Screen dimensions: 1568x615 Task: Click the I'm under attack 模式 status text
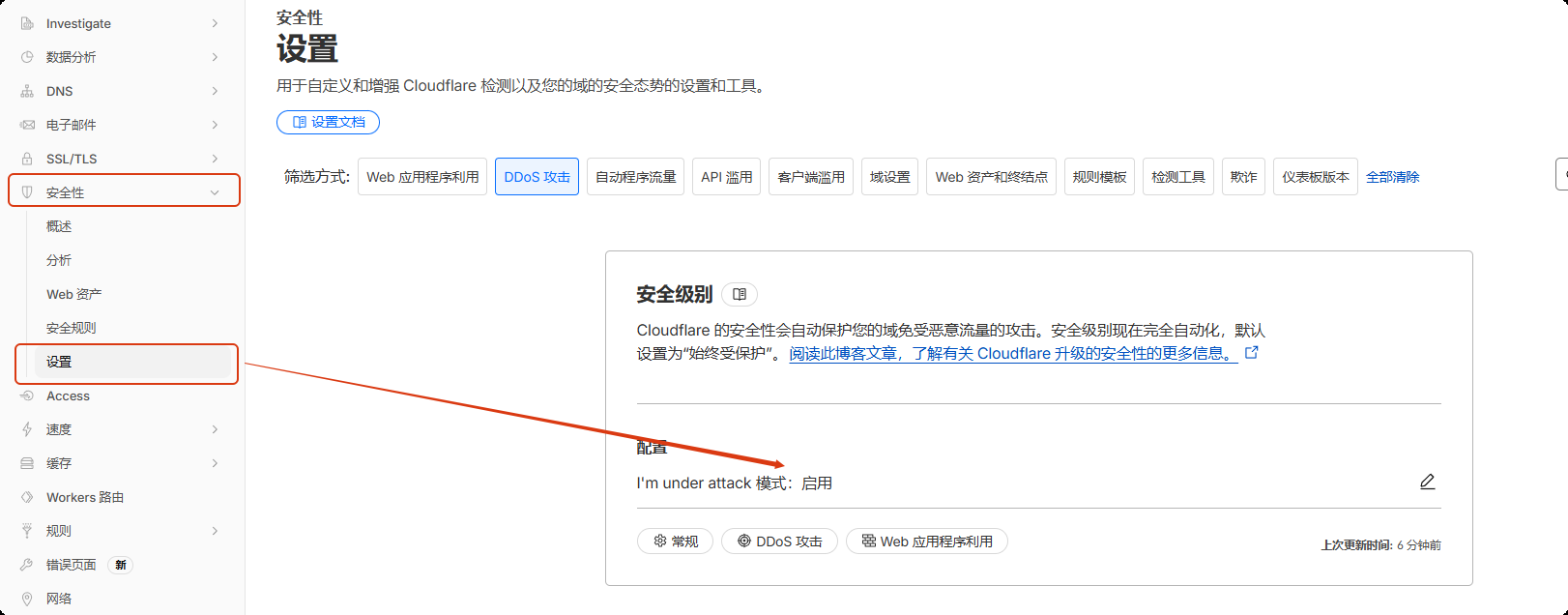735,483
